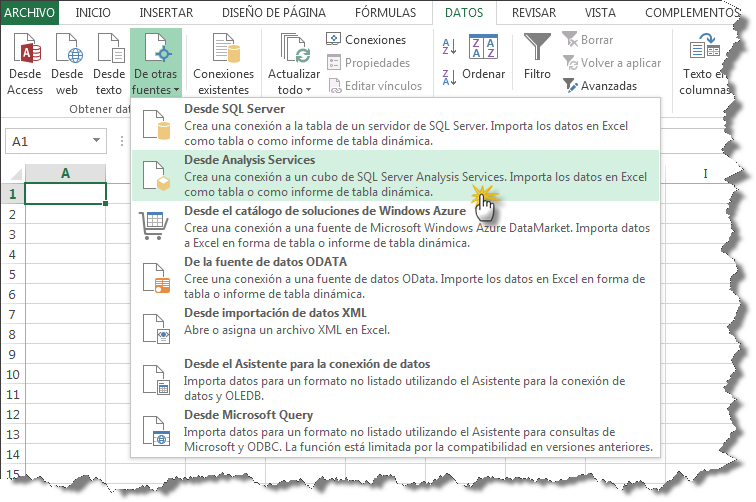Select column A header
The image size is (756, 502).
pos(65,173)
